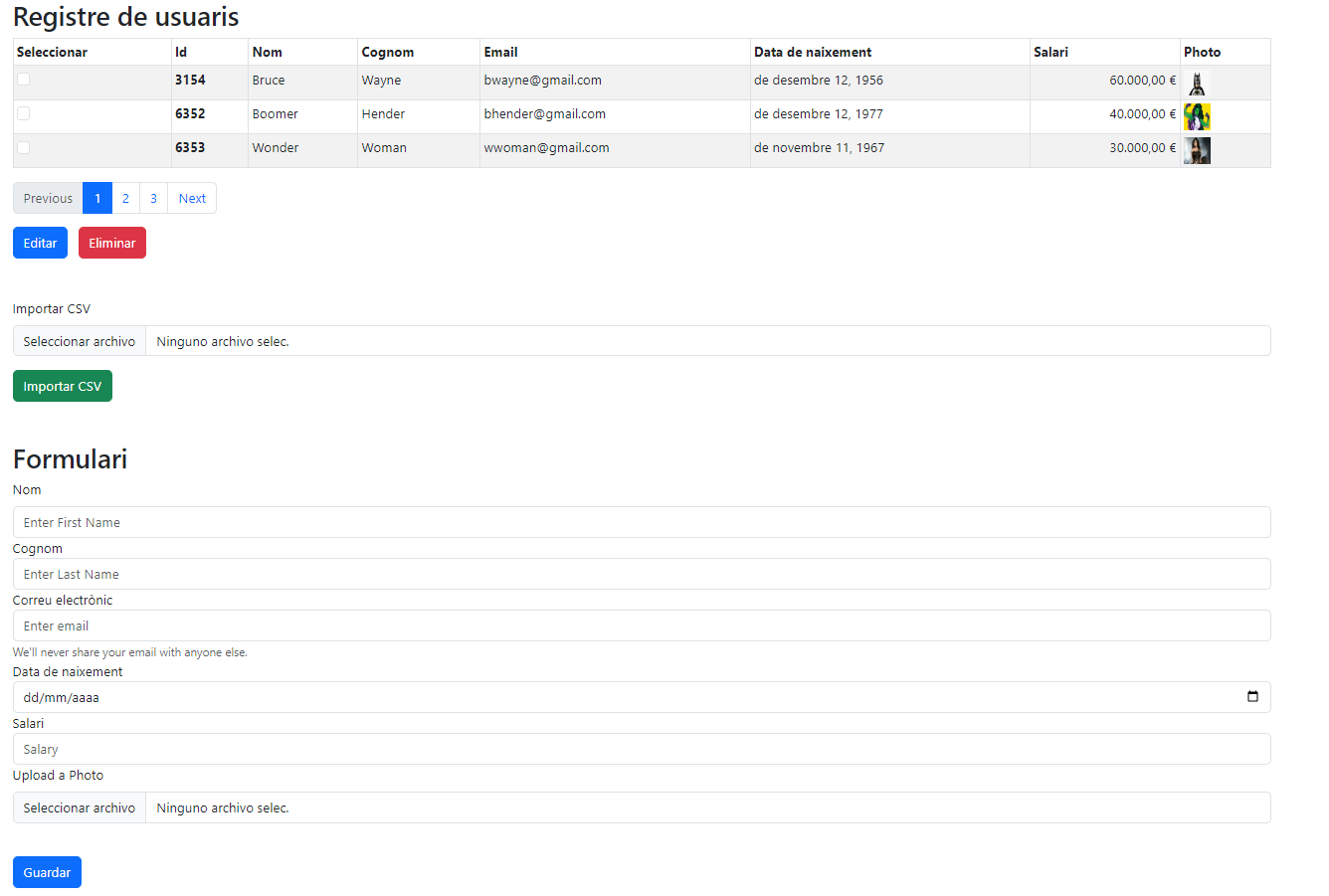Click the dd/mm/aaaa date input
Viewport: 1329px width, 896px height.
[642, 697]
